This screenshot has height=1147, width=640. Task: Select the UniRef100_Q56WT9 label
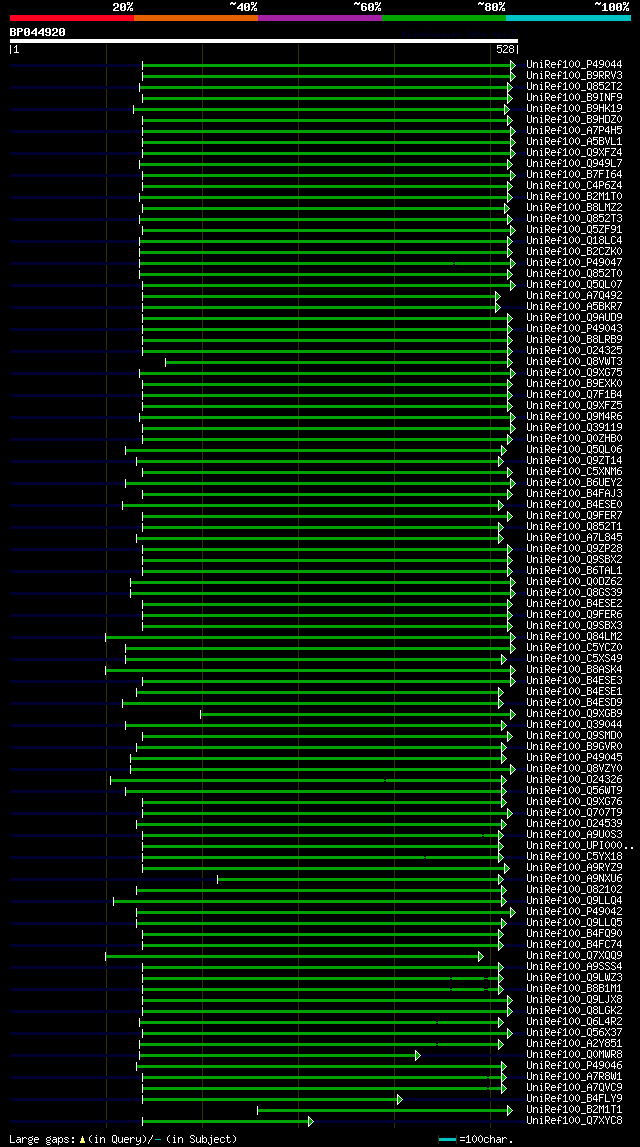[x=574, y=791]
